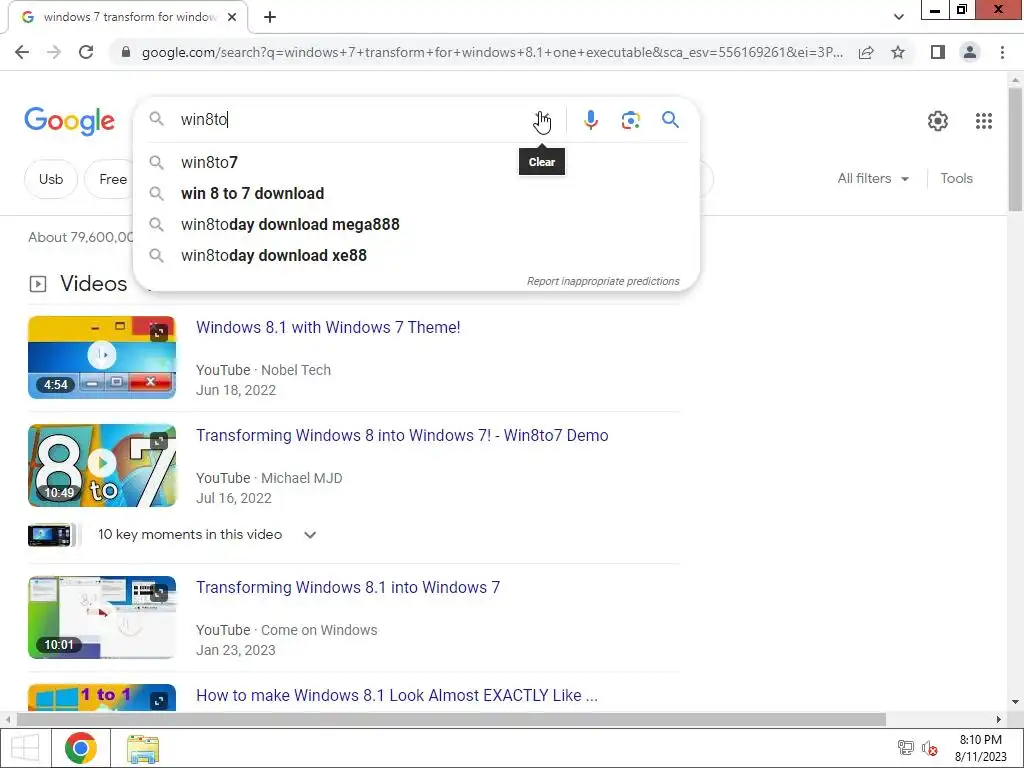Screen dimensions: 1024x768
Task: Click the scroll down arrow
Action: [x=1015, y=702]
